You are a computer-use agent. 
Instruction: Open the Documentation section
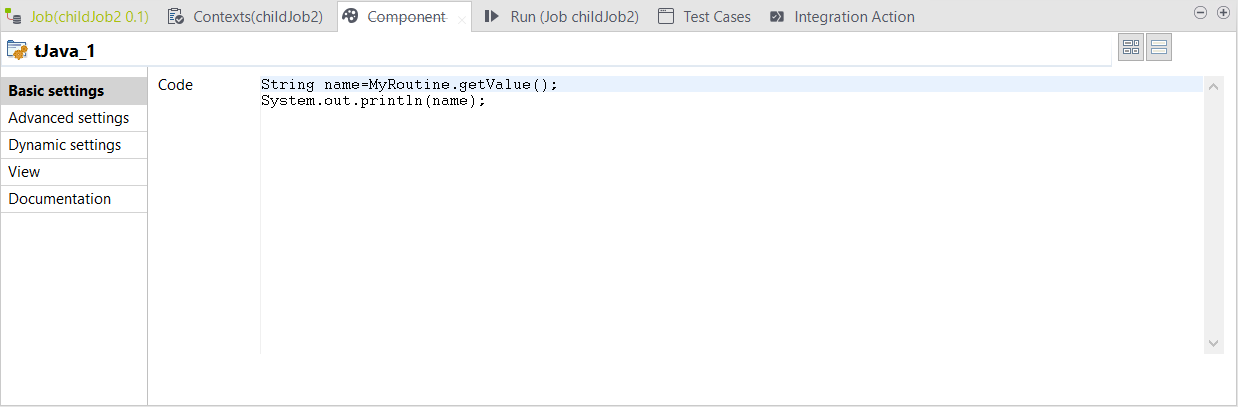(x=59, y=199)
